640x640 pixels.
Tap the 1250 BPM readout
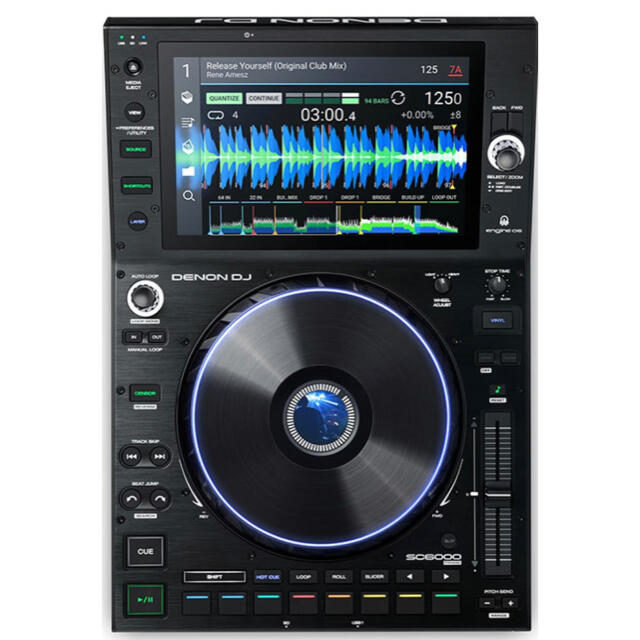pyautogui.click(x=443, y=98)
